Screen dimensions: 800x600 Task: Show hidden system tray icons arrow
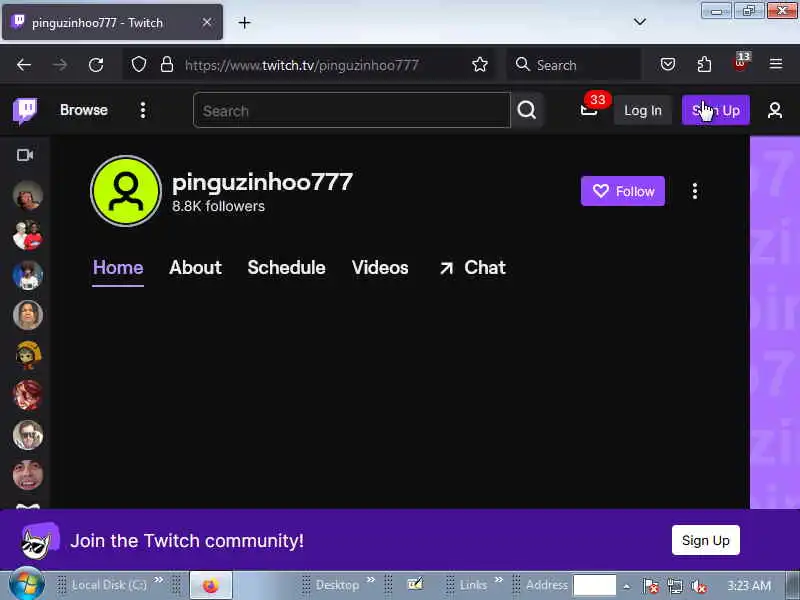(x=627, y=586)
